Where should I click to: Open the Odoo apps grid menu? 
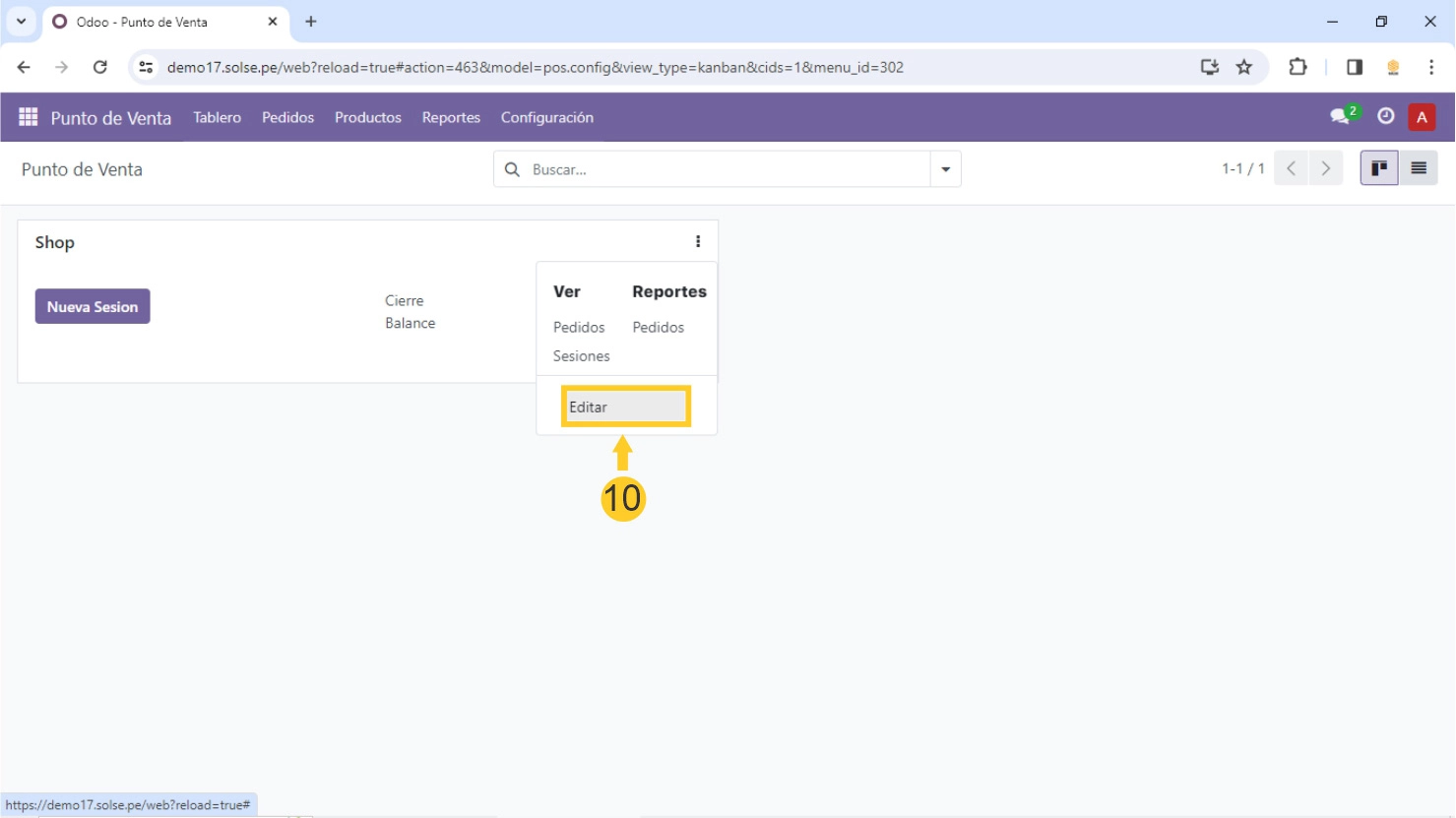[x=28, y=117]
